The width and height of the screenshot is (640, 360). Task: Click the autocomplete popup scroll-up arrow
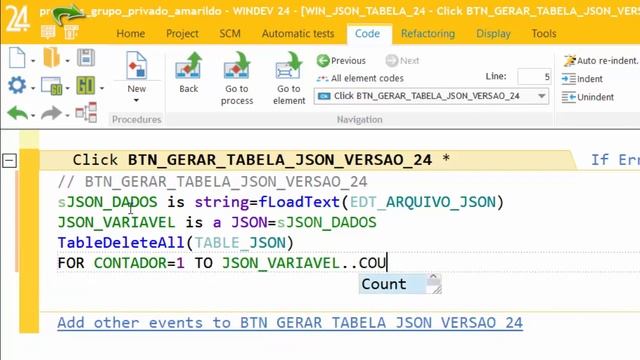pyautogui.click(x=433, y=278)
